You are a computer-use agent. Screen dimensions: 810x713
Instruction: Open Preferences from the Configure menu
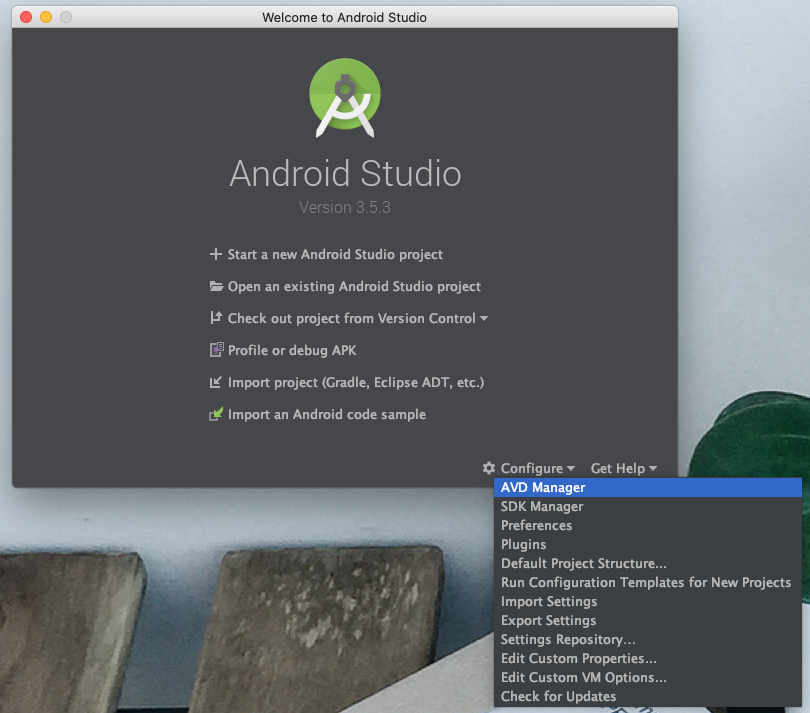tap(648, 525)
